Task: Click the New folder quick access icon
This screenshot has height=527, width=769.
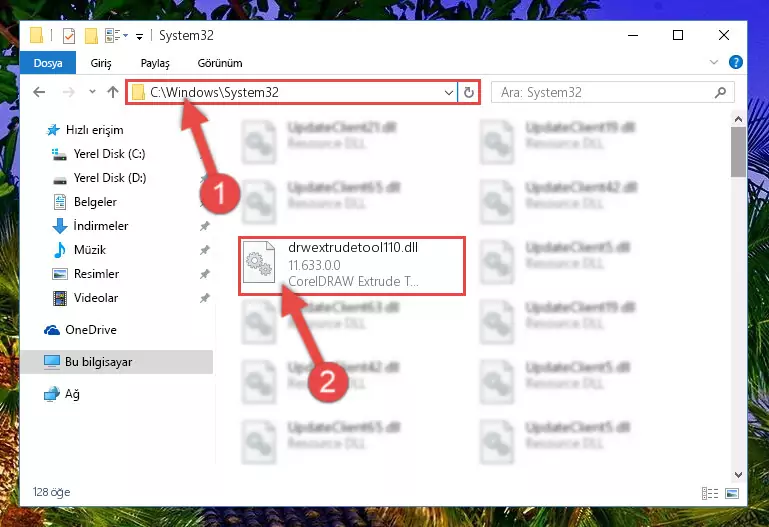Action: pos(91,36)
